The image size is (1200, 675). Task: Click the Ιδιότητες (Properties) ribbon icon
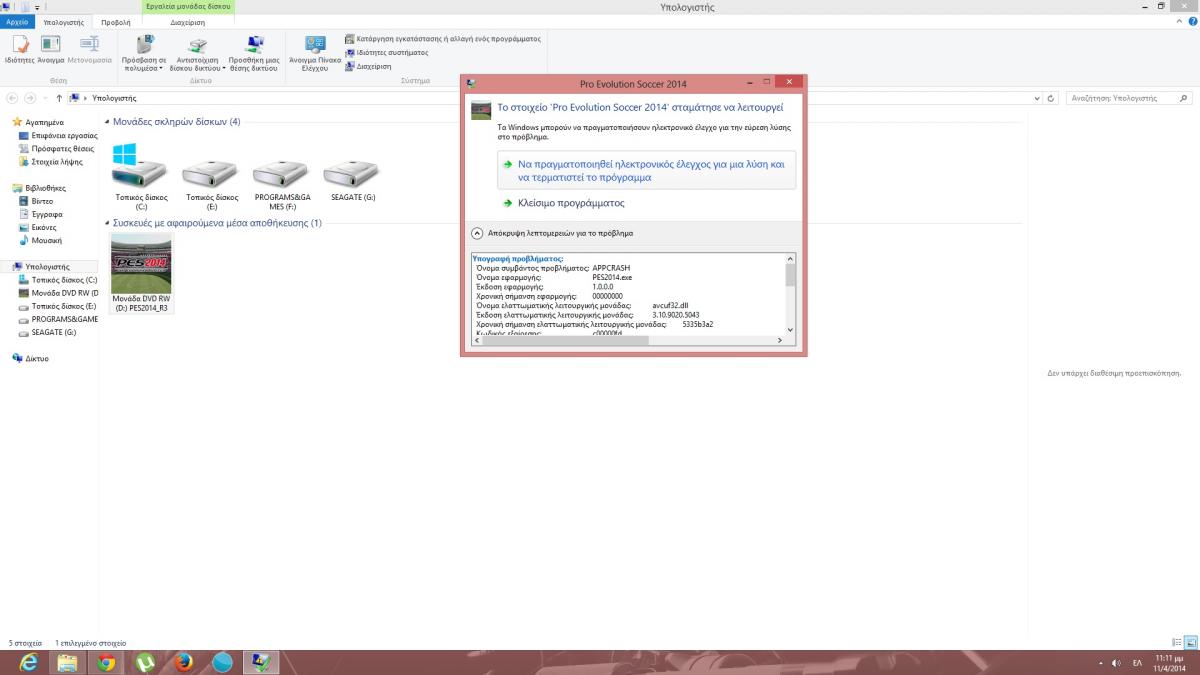point(19,49)
